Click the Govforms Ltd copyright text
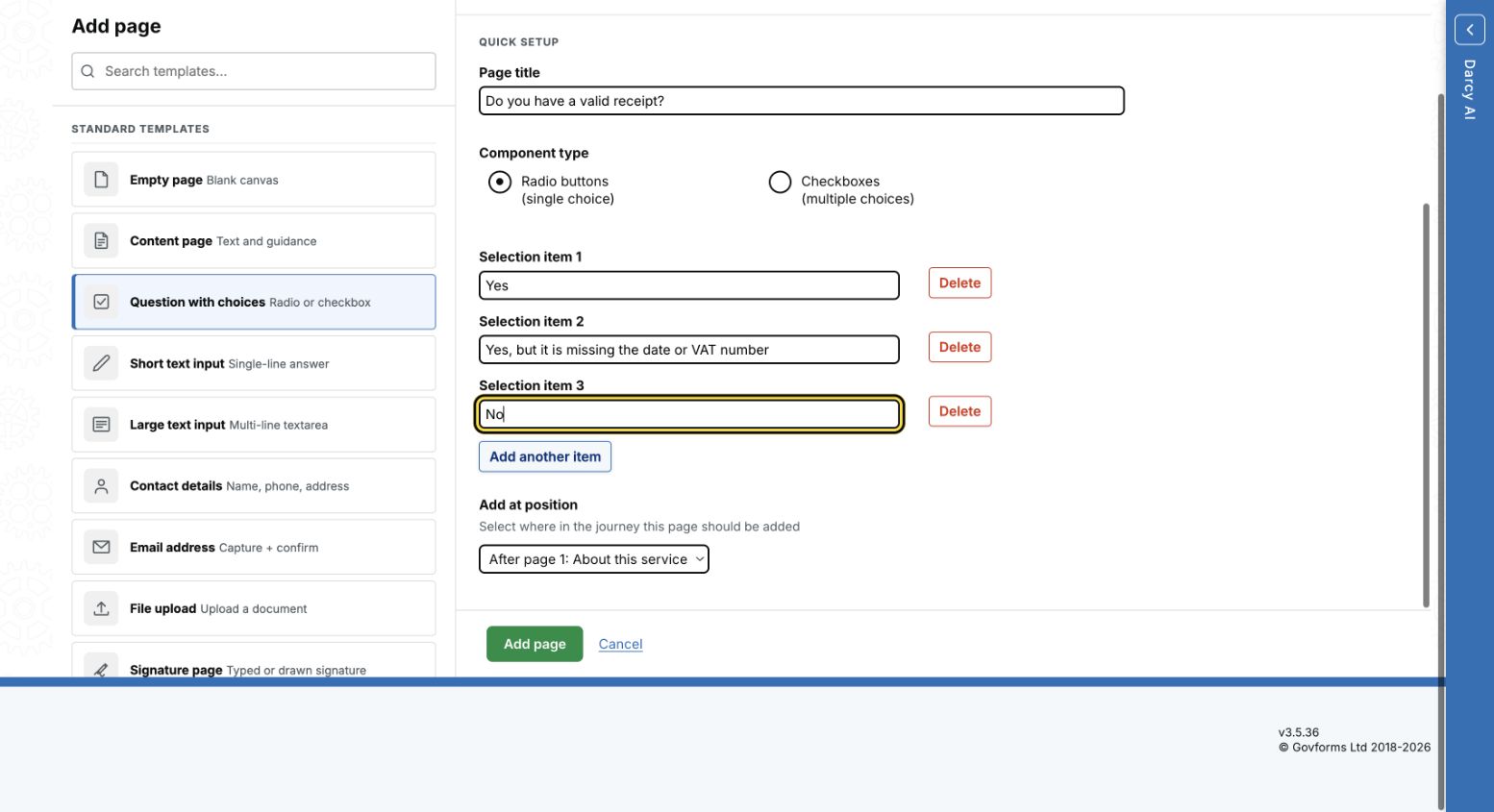 click(x=1355, y=748)
